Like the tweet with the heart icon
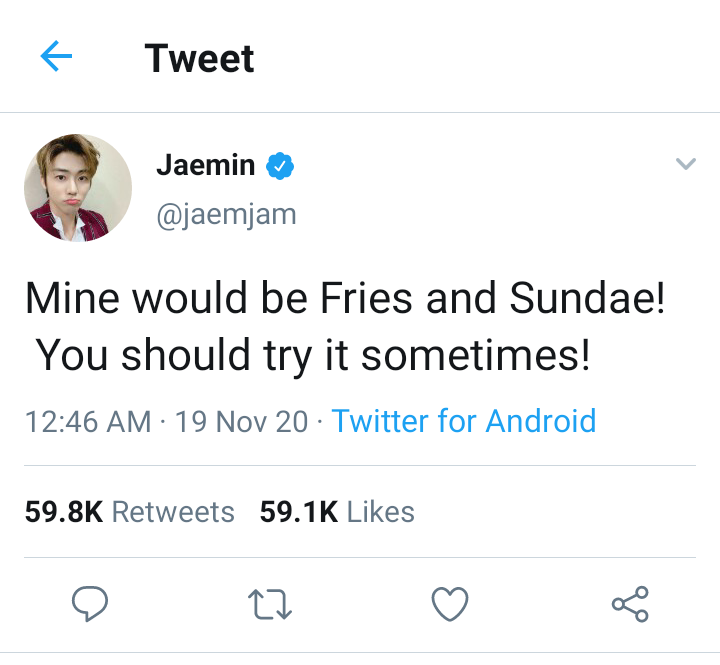720x665 pixels. tap(450, 603)
